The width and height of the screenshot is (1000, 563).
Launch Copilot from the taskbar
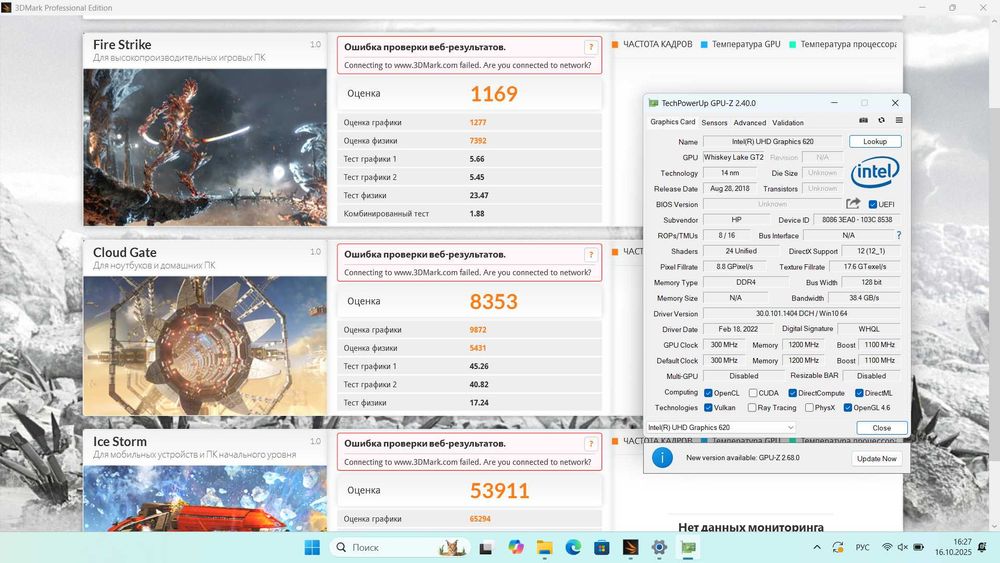(x=515, y=547)
